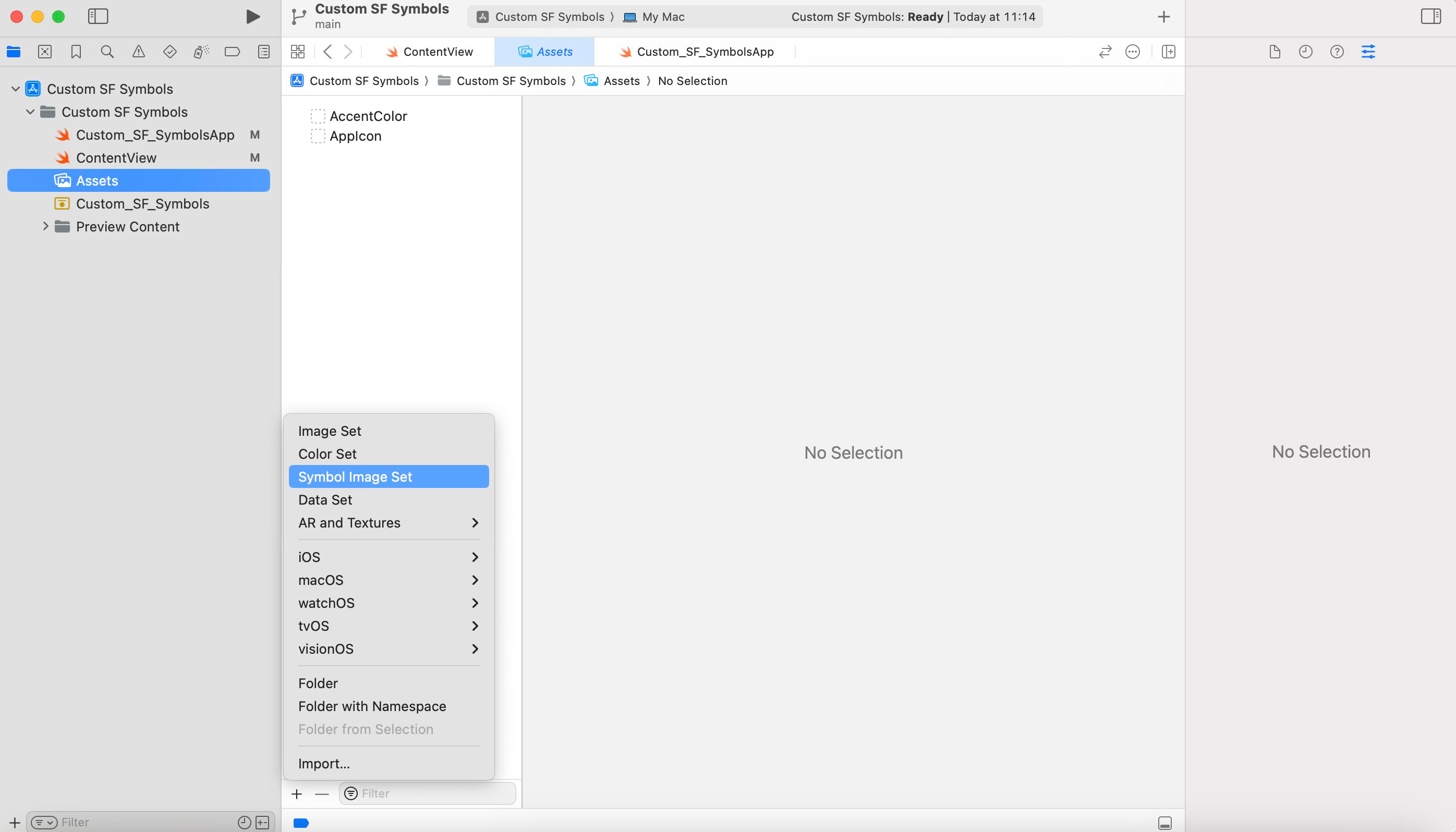The height and width of the screenshot is (832, 1456).
Task: Click the Assets breadcrumb in jump bar
Action: [612, 81]
